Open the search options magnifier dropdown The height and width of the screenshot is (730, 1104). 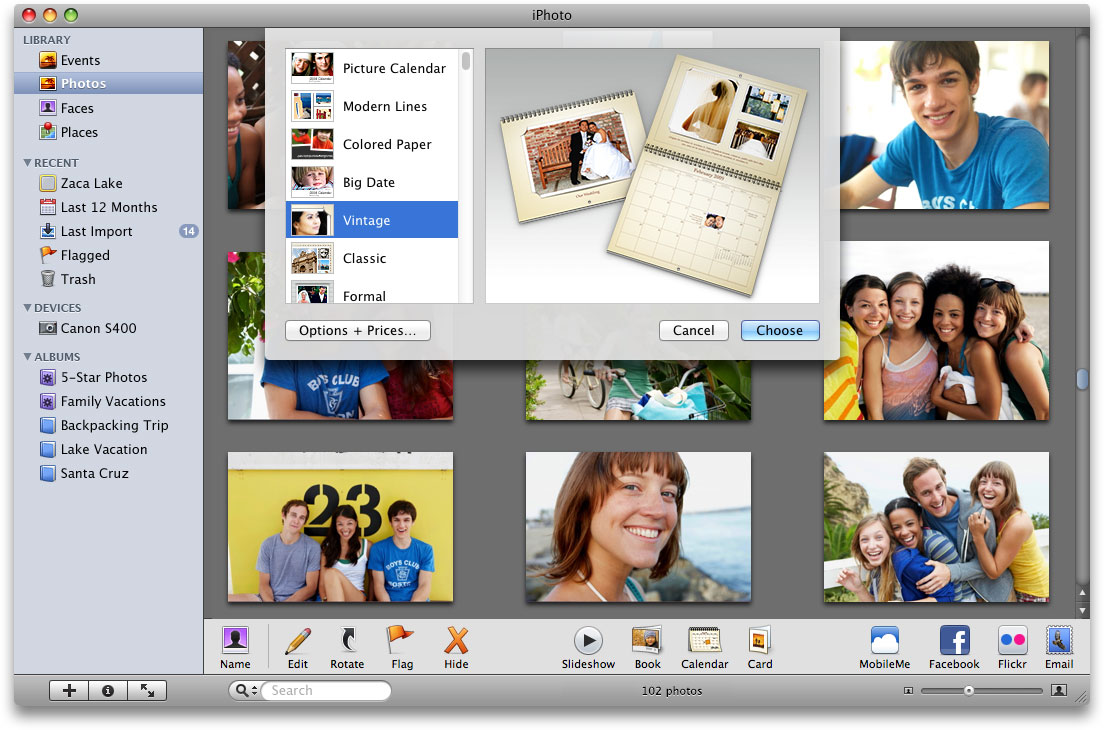click(245, 691)
